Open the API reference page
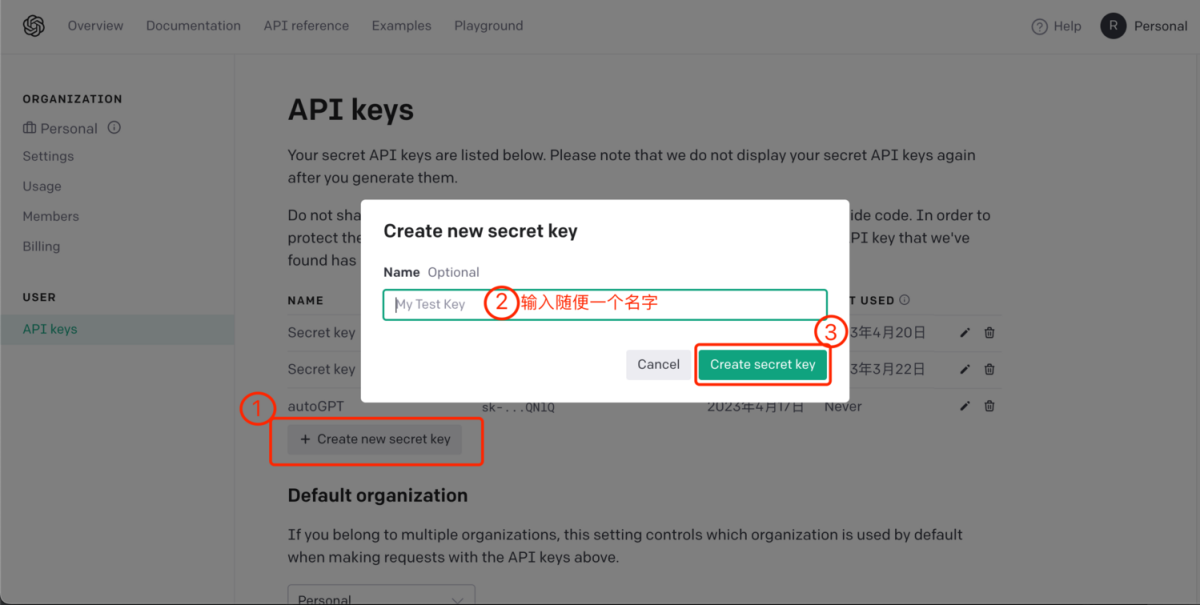Image resolution: width=1200 pixels, height=605 pixels. [306, 26]
